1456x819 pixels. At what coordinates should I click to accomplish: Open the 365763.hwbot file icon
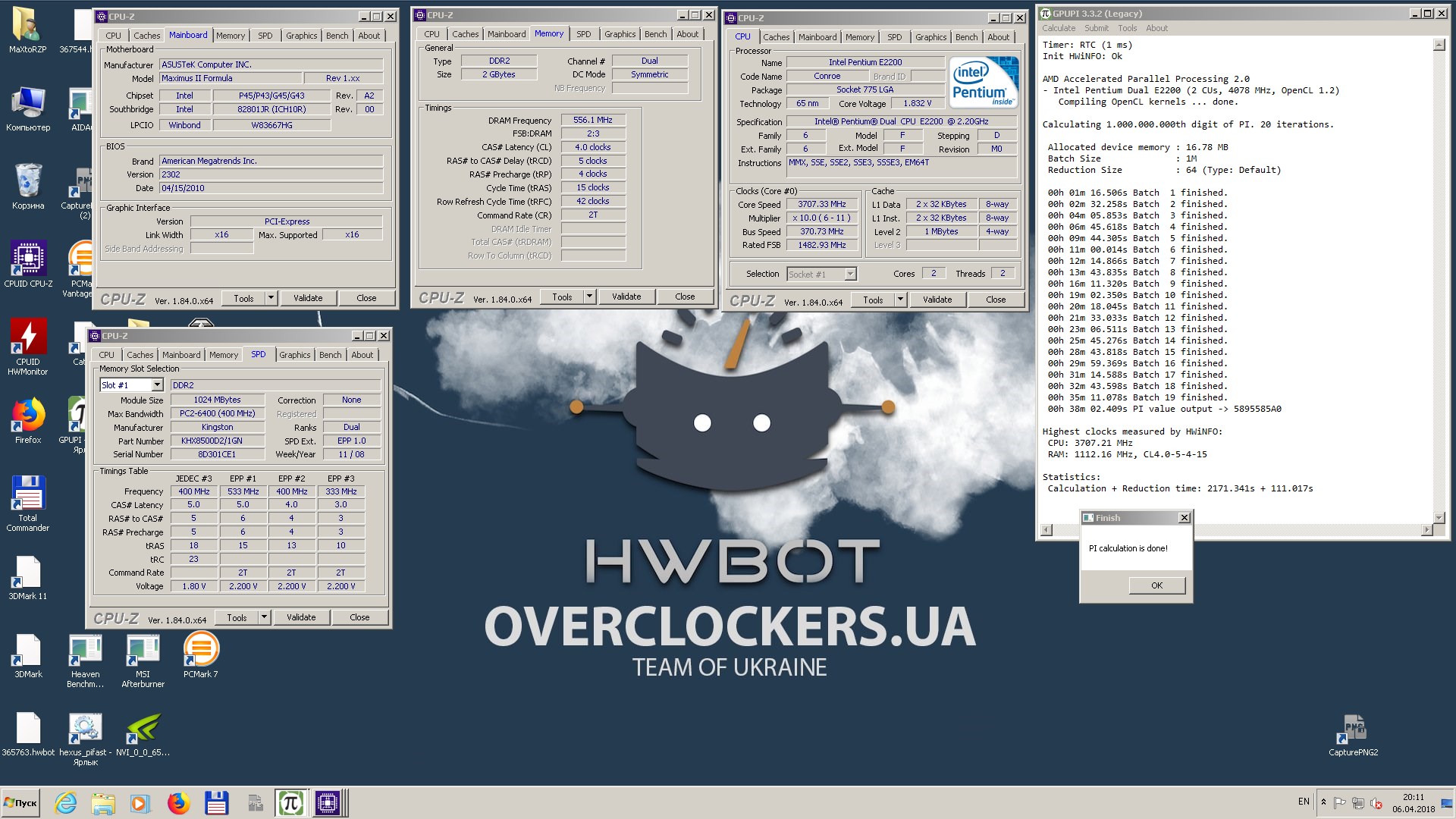[x=28, y=734]
